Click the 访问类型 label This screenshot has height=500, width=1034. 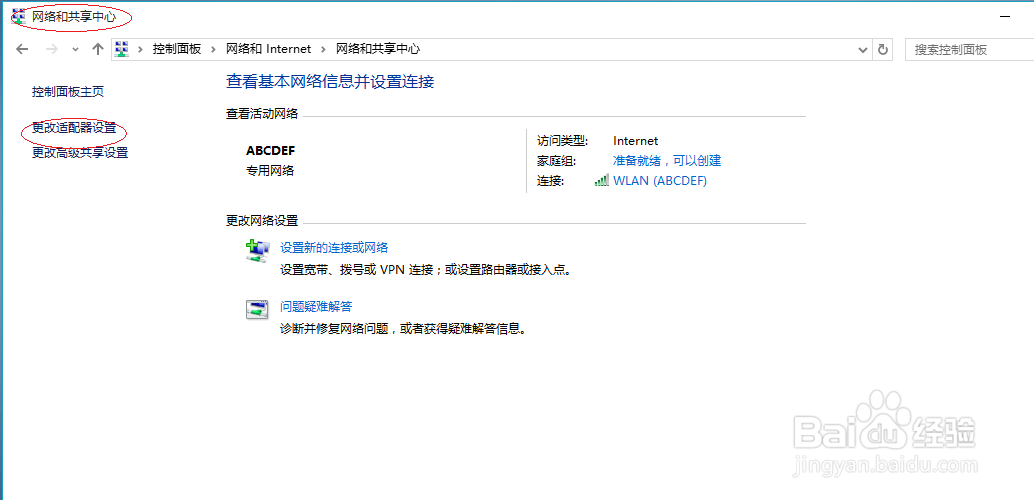pyautogui.click(x=563, y=141)
